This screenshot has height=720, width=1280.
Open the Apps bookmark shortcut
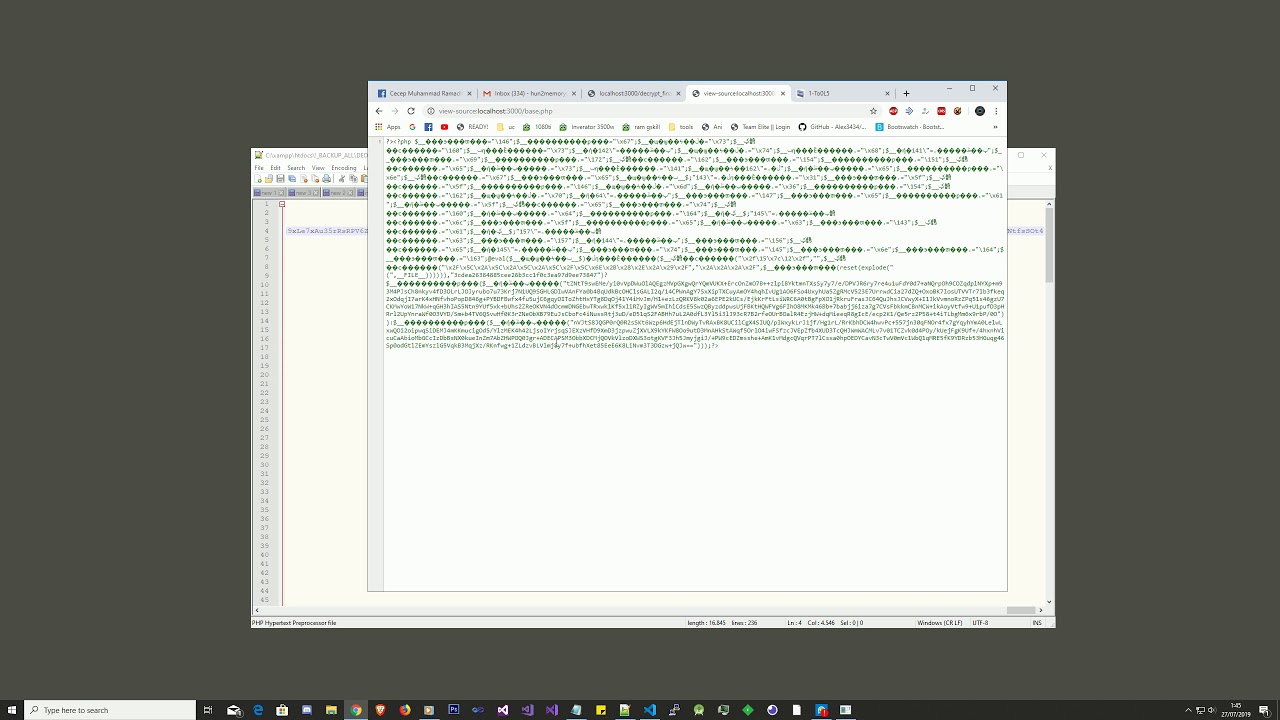[x=388, y=127]
